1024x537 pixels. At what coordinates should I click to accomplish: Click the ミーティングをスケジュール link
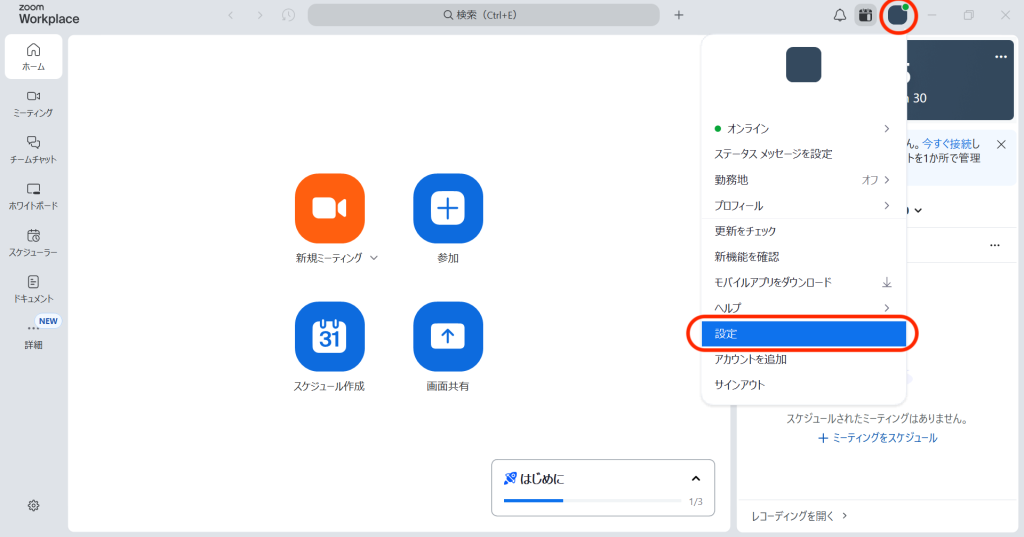click(877, 438)
